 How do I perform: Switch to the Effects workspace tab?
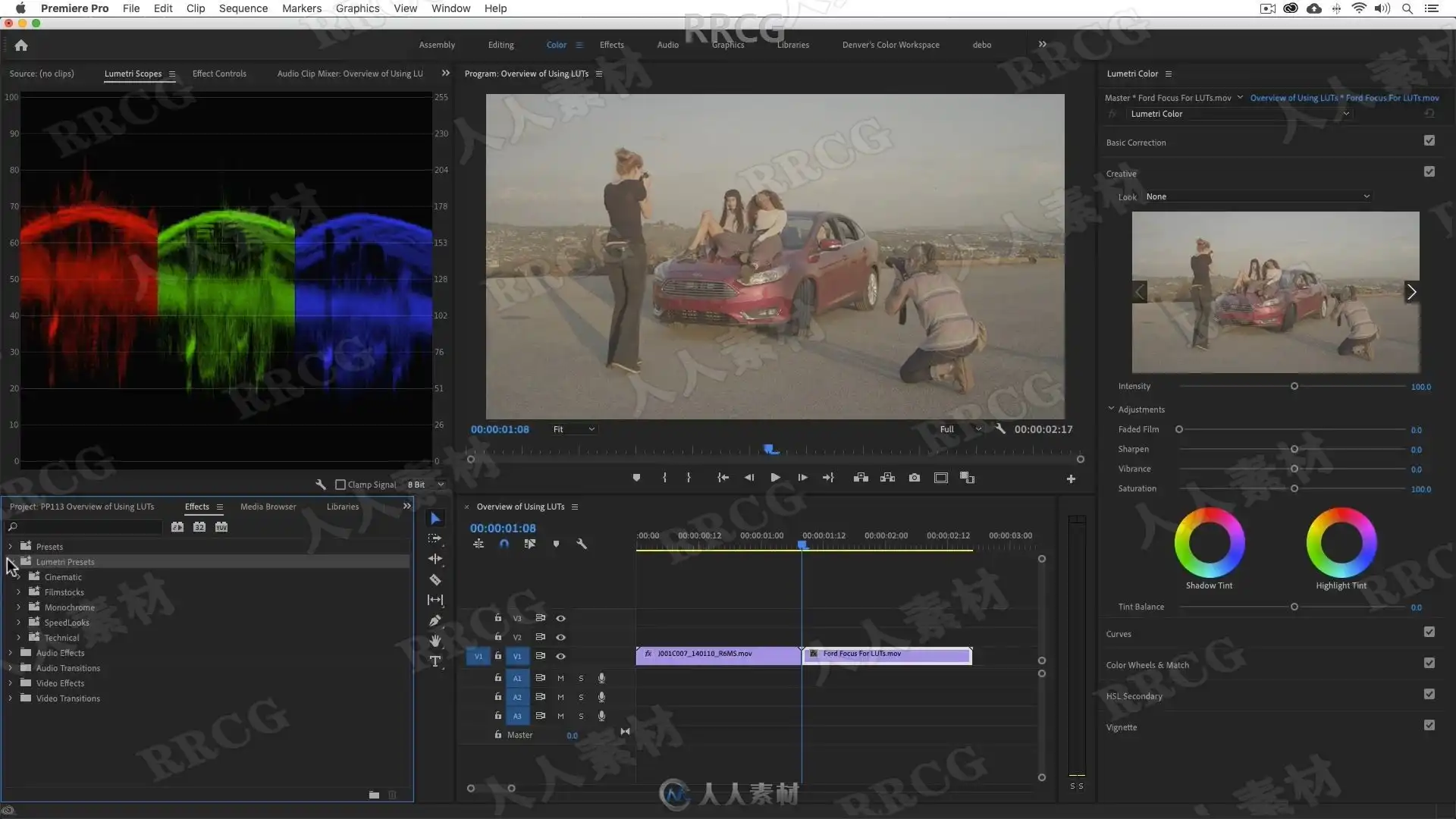[x=611, y=45]
